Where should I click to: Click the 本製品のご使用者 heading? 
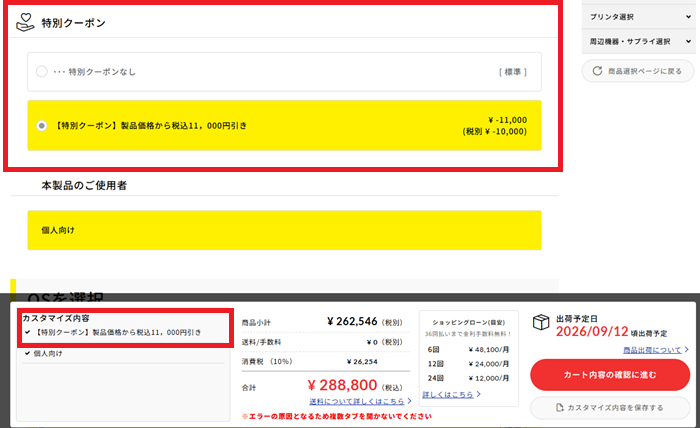[84, 186]
